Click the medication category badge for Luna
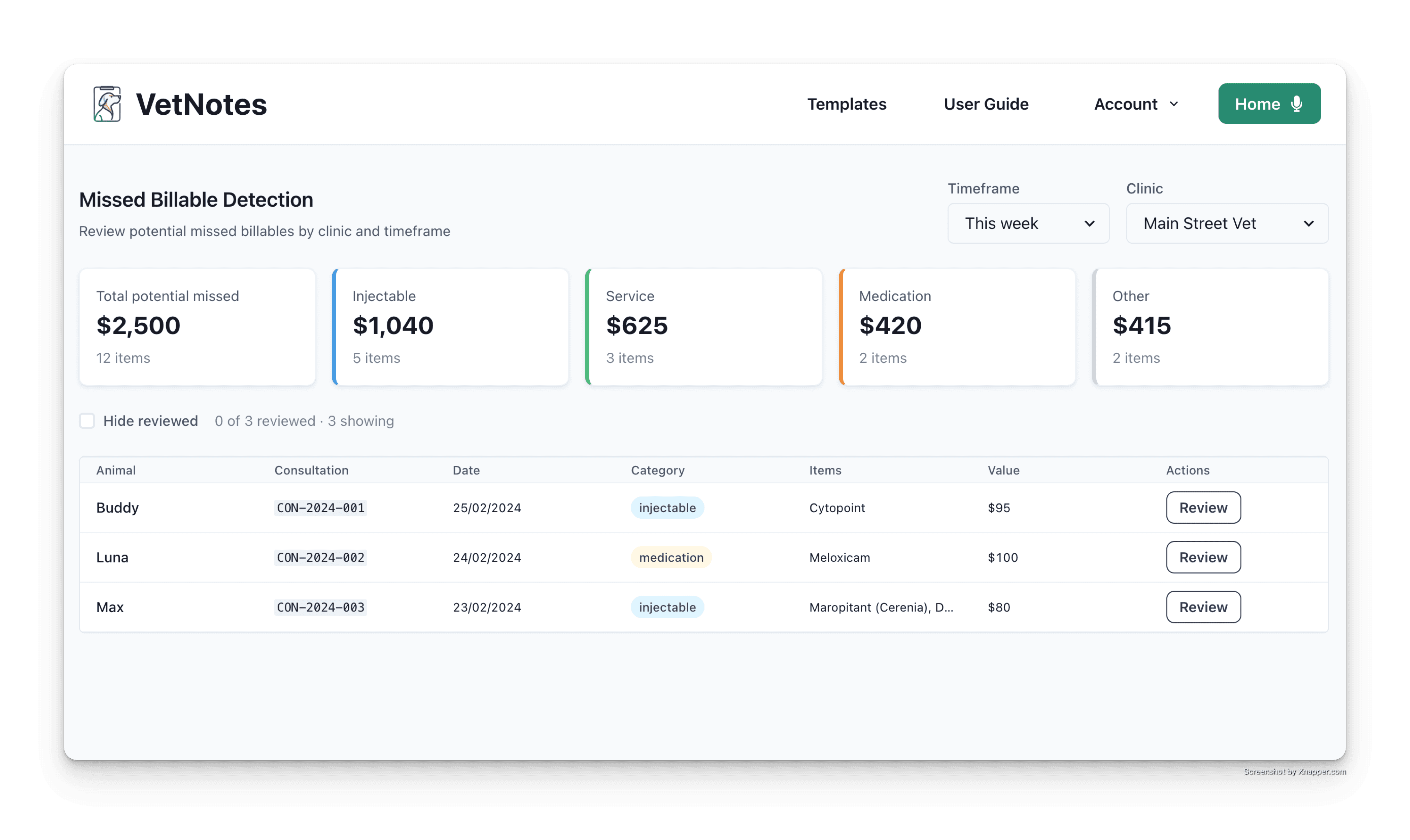 (671, 557)
